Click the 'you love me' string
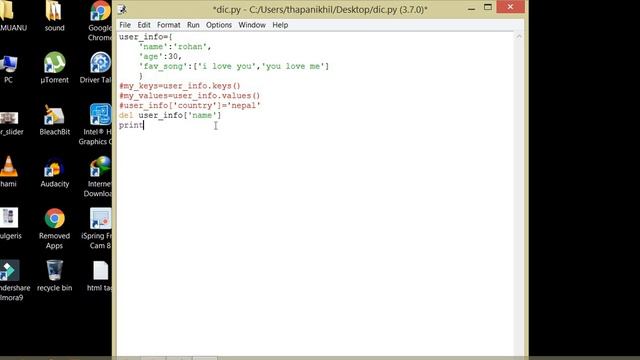This screenshot has height=360, width=640. coord(293,66)
